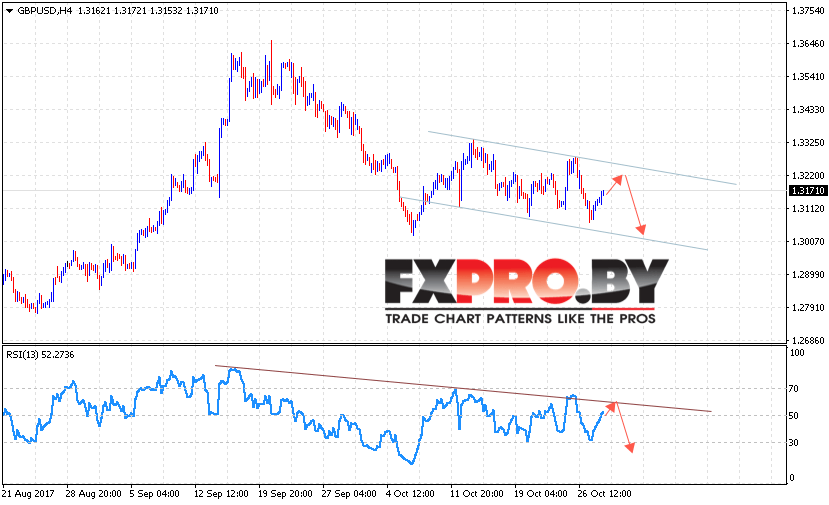Select the 1.26860 price axis value
Image resolution: width=829 pixels, height=505 pixels.
click(x=807, y=341)
